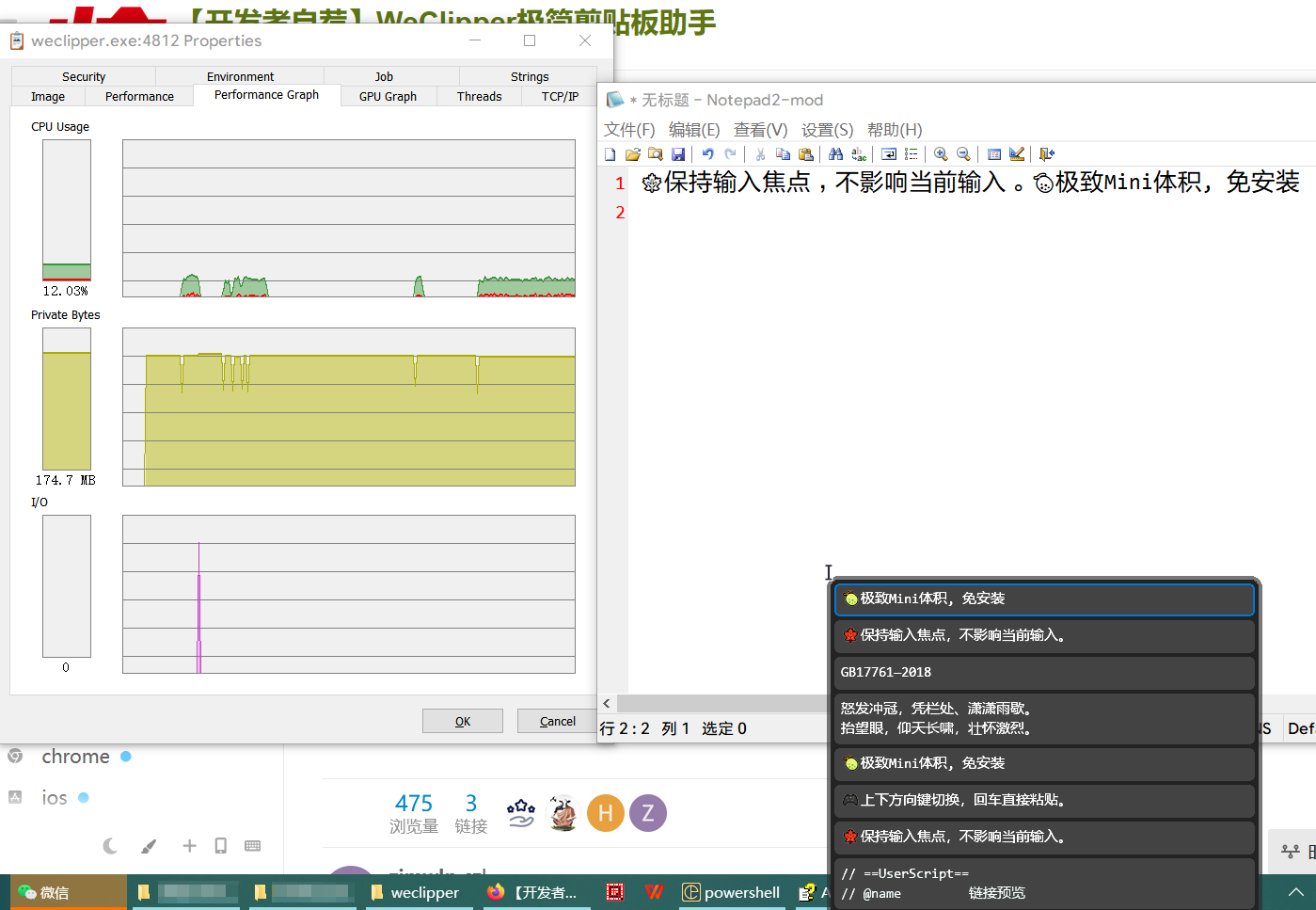
Task: Open the 设置(S) menu in Notepad2
Action: click(827, 130)
